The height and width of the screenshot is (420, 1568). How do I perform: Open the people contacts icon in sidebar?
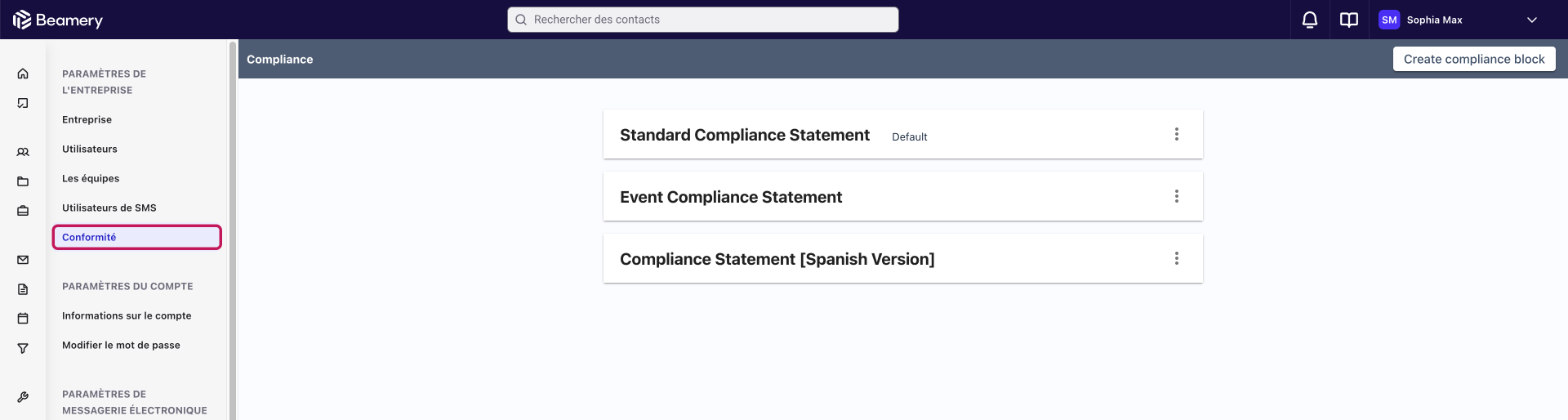pos(23,152)
